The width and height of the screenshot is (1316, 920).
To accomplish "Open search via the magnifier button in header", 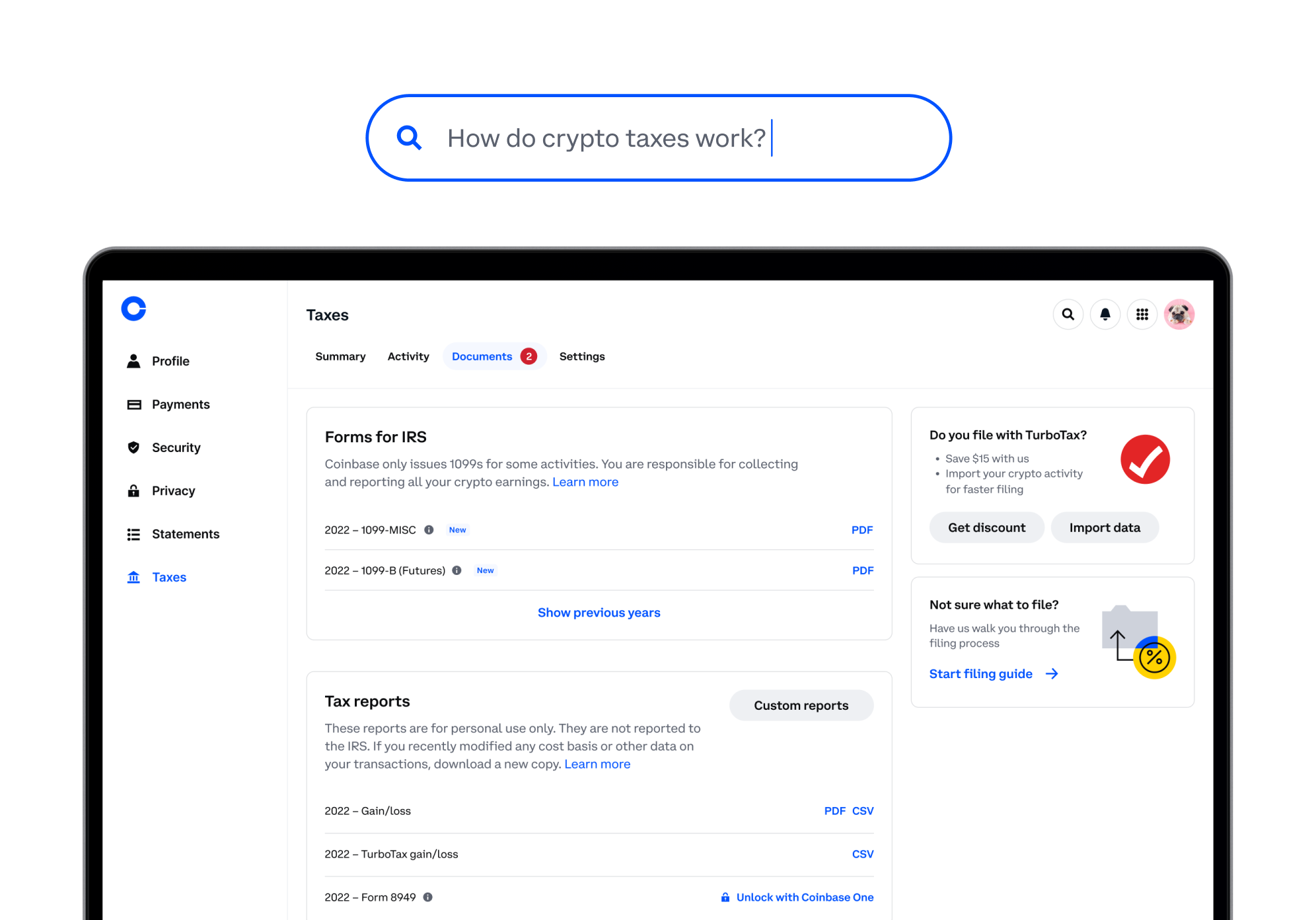I will pyautogui.click(x=1068, y=315).
